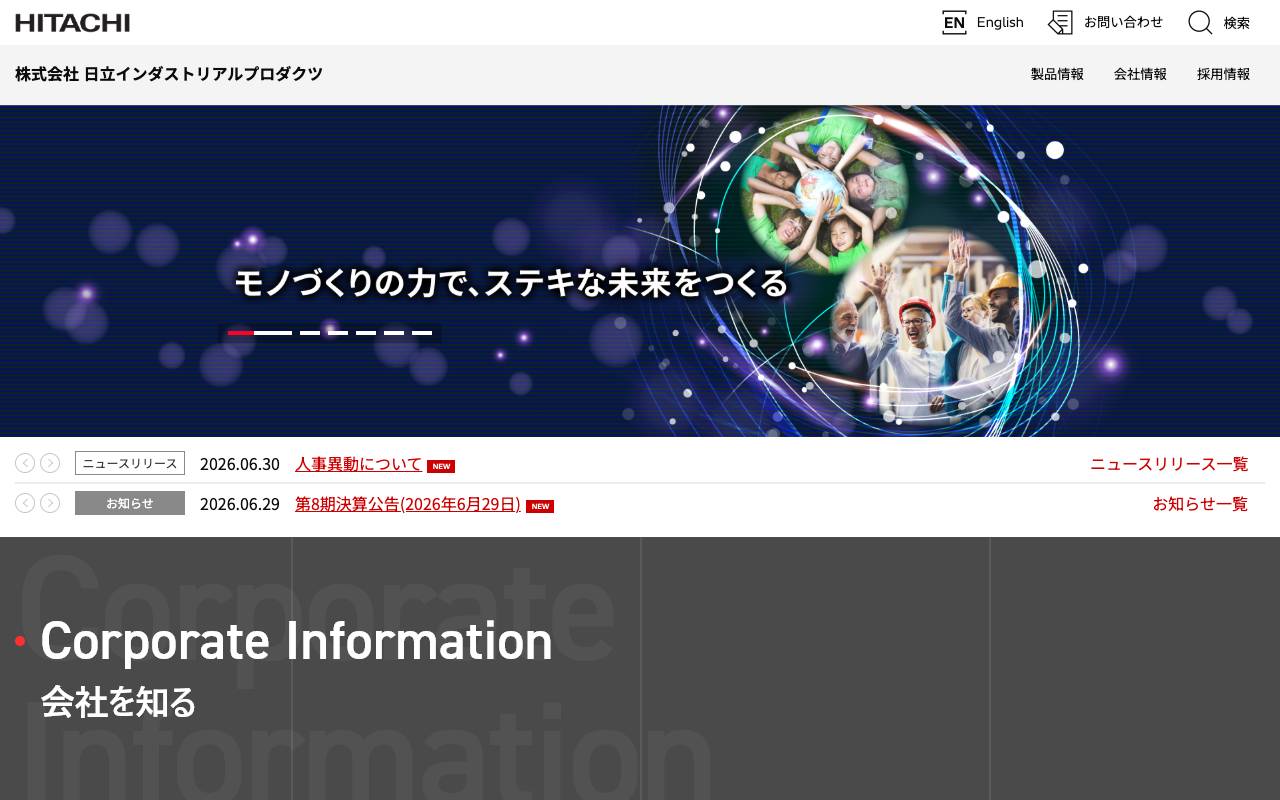
Task: Click the date 2026.06.30
Action: point(240,464)
